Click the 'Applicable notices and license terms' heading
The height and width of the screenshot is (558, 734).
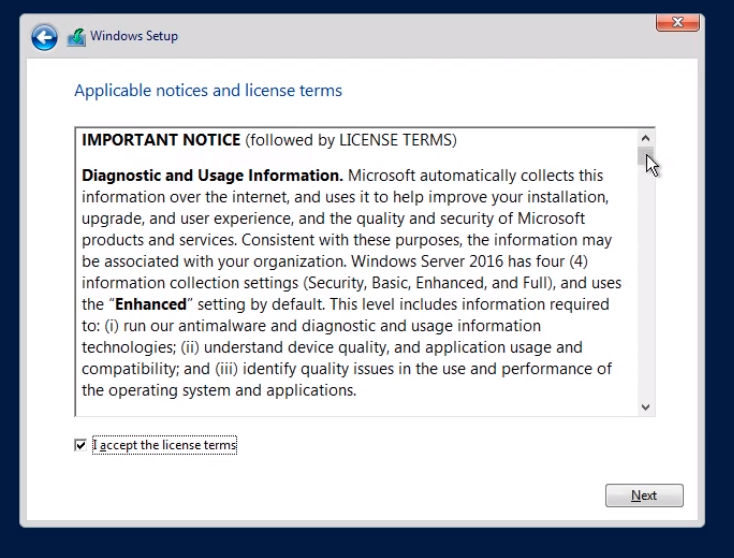[208, 90]
